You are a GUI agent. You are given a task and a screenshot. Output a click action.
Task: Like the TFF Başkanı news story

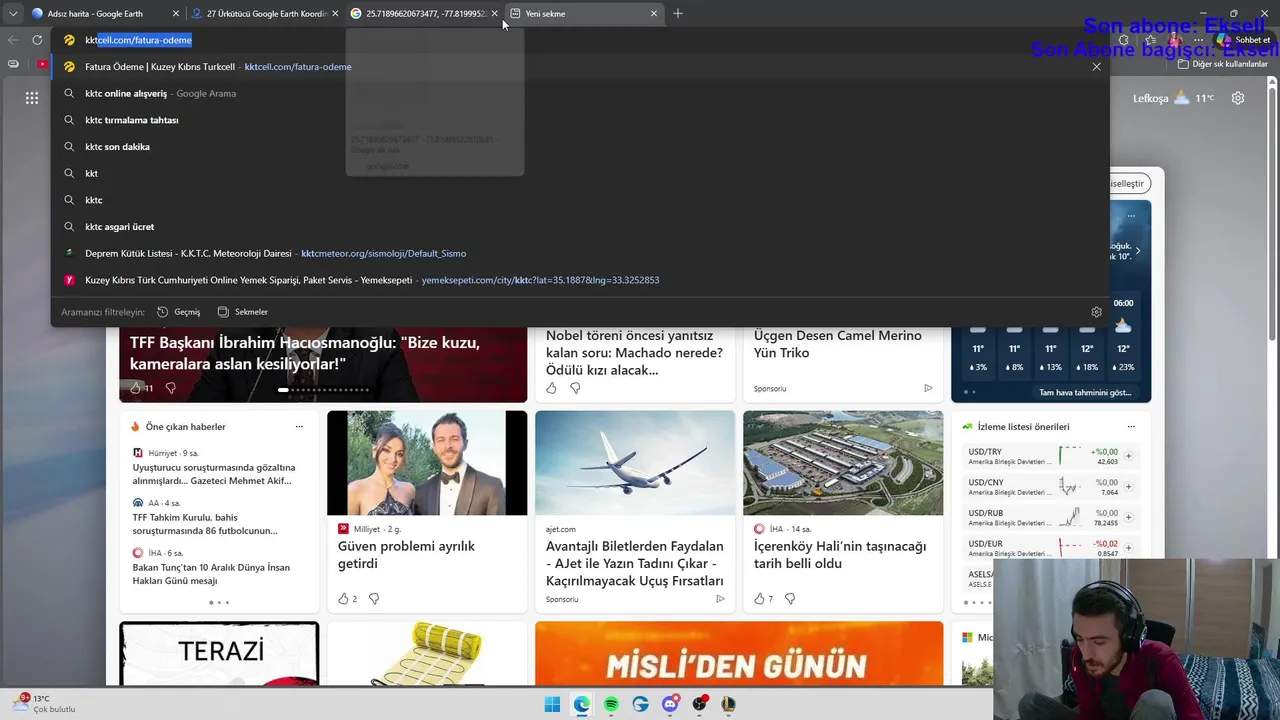(x=136, y=388)
